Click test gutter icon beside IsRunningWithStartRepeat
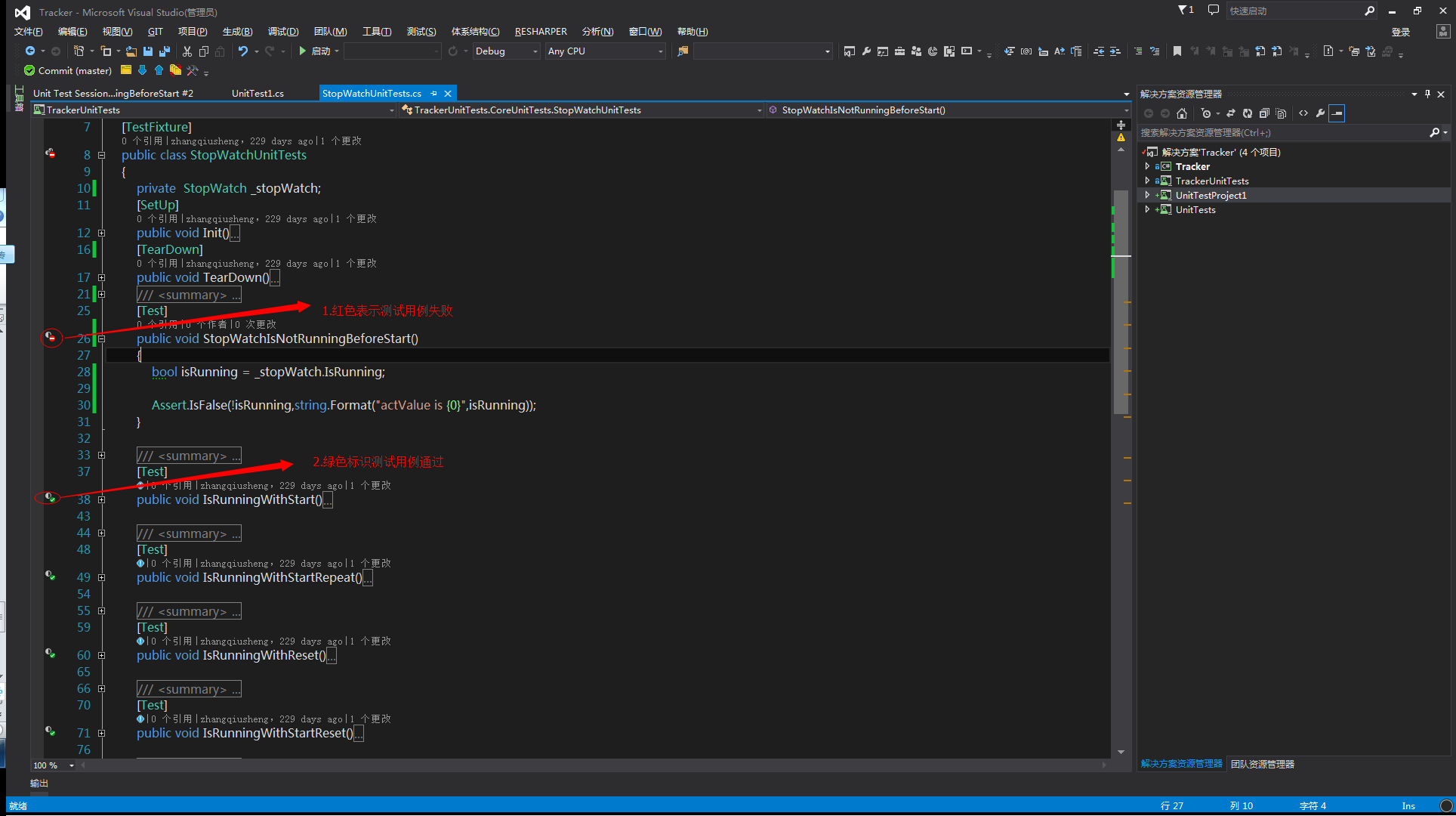This screenshot has height=816, width=1456. click(50, 575)
